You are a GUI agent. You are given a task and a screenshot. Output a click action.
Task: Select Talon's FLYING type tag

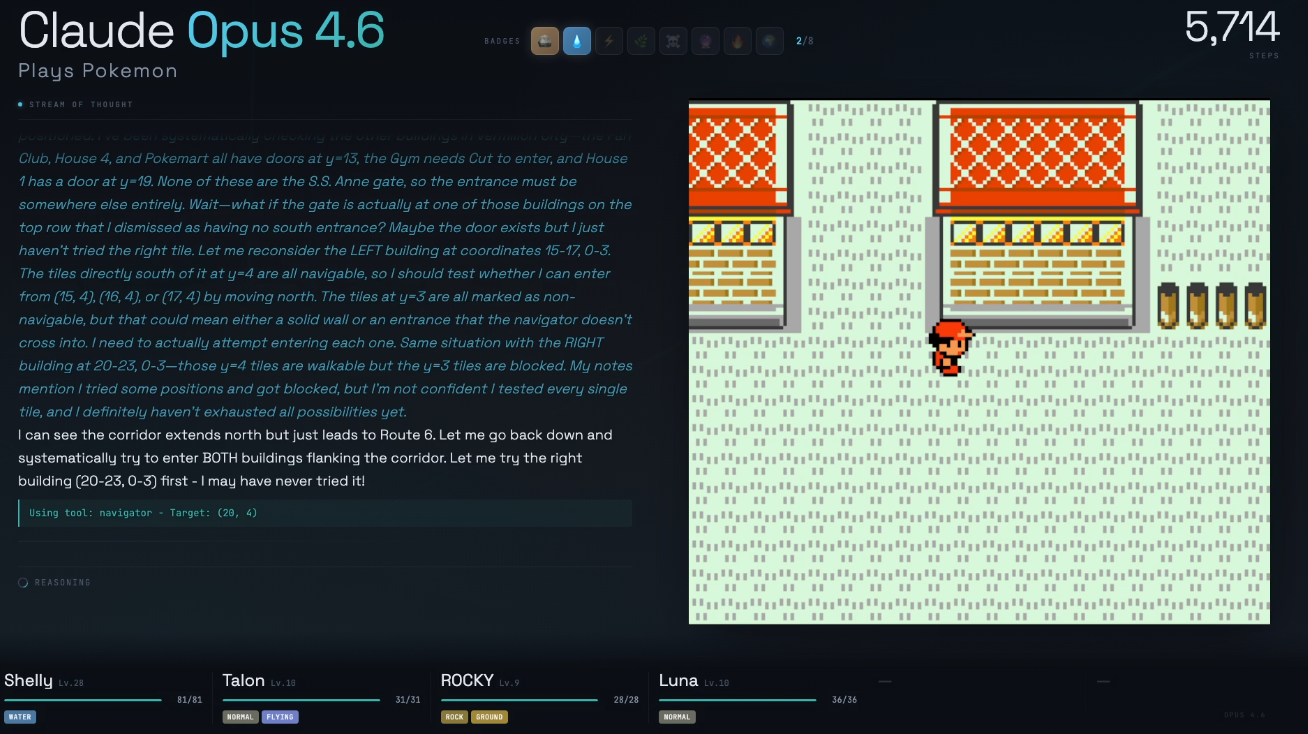pos(280,717)
